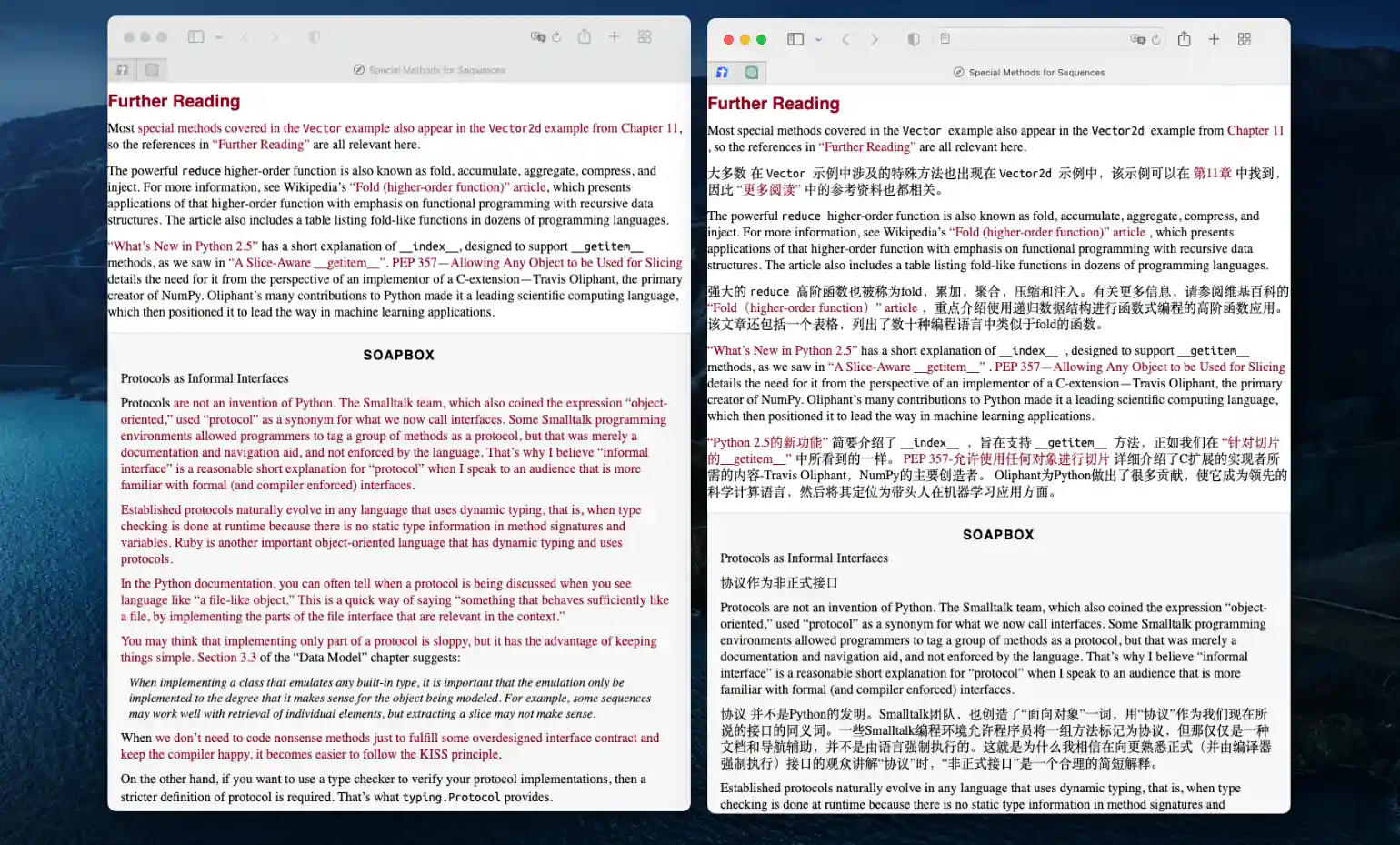Follow the '更多阅读' link in the right window
Viewport: 1400px width, 845px height.
tap(770, 189)
